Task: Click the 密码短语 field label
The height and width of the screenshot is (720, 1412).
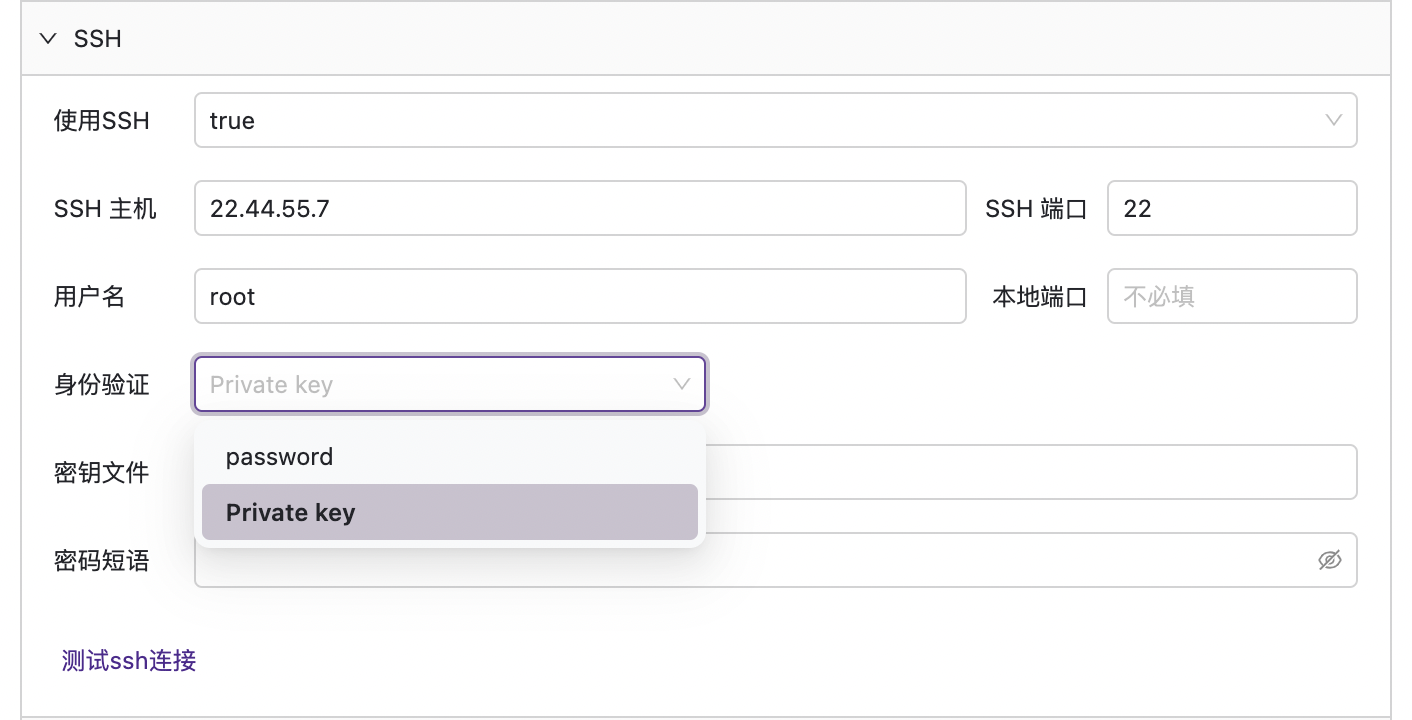Action: (x=101, y=561)
